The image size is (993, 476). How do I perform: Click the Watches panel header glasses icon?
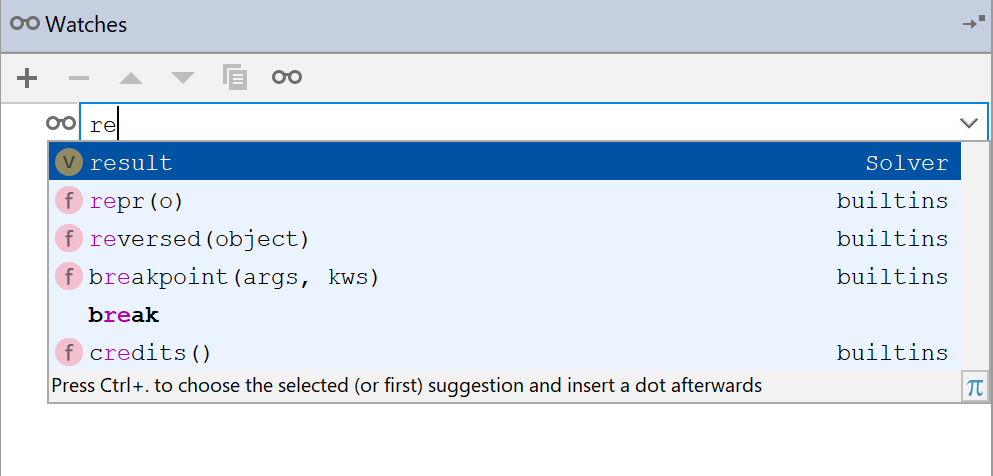(25, 24)
